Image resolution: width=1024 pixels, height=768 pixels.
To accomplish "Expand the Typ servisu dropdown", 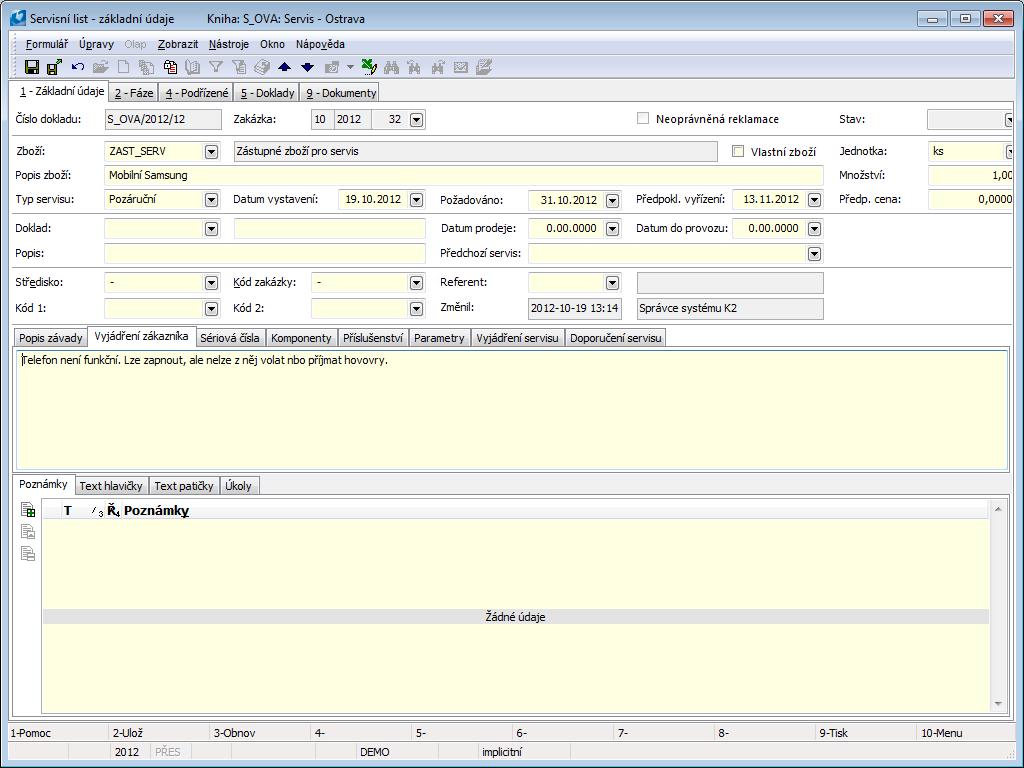I will click(211, 200).
